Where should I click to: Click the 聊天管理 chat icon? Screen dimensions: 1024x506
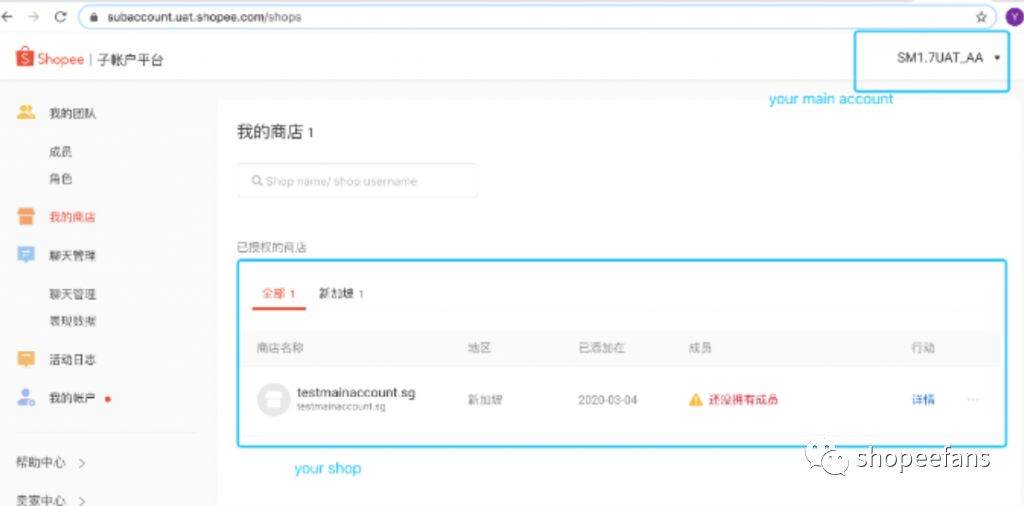[26, 255]
